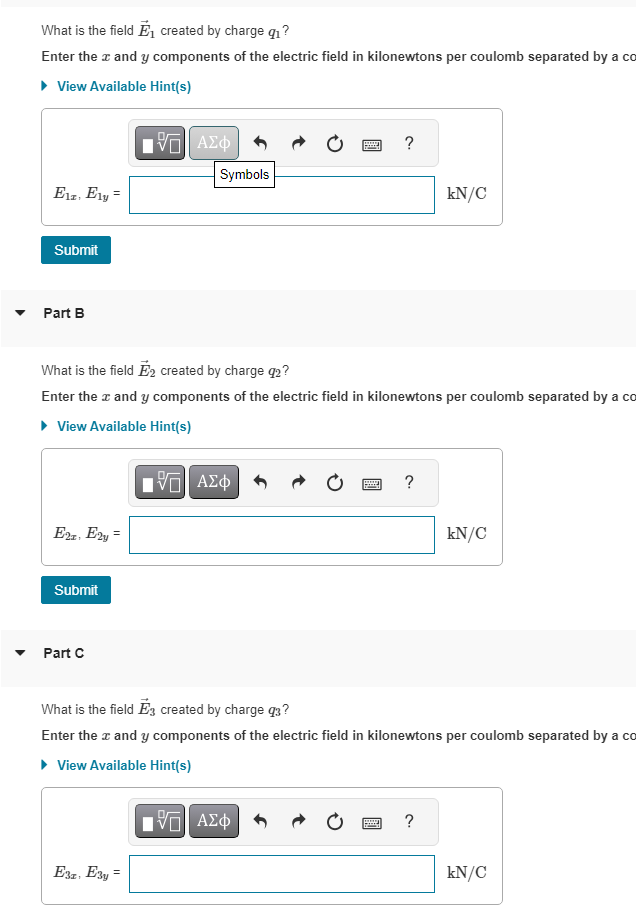This screenshot has height=911, width=636.
Task: Open the ΑΣΦ symbols button in Part C
Action: pyautogui.click(x=213, y=821)
